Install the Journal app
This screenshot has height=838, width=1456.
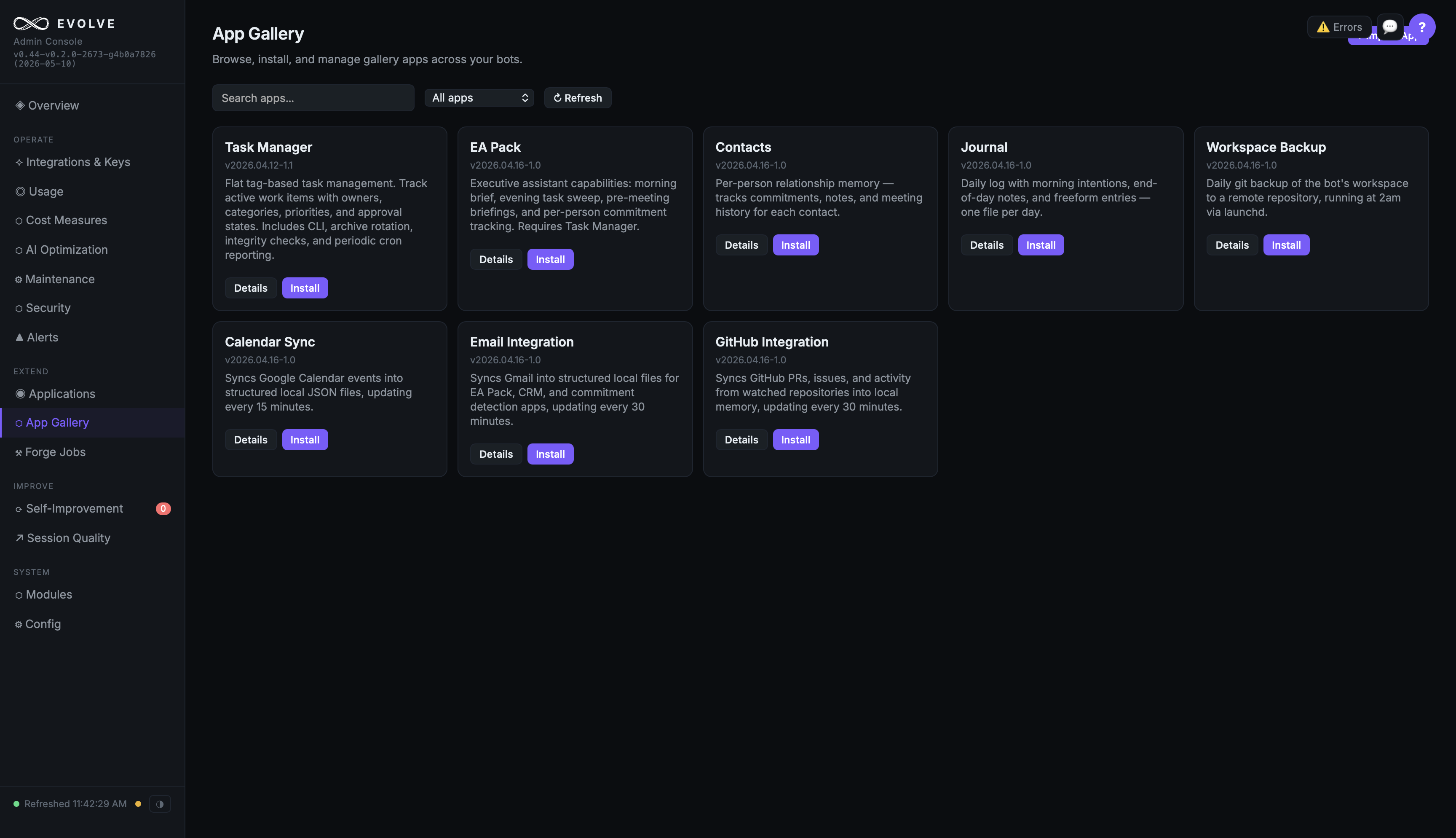point(1041,244)
